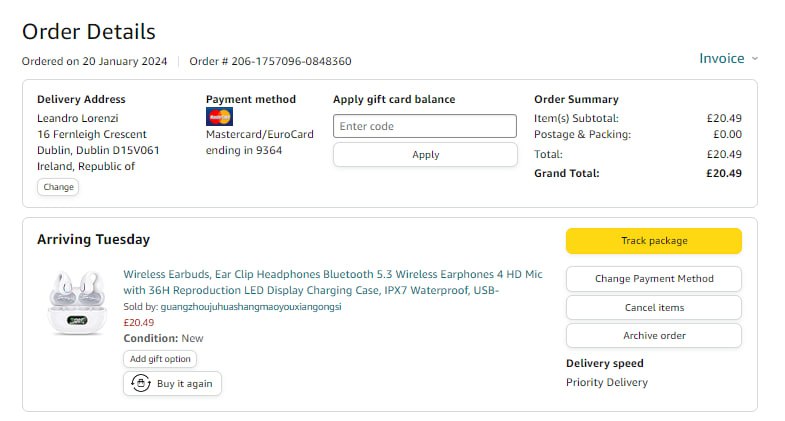This screenshot has height=421, width=785.
Task: Click the £20.49 product price
Action: coord(138,323)
